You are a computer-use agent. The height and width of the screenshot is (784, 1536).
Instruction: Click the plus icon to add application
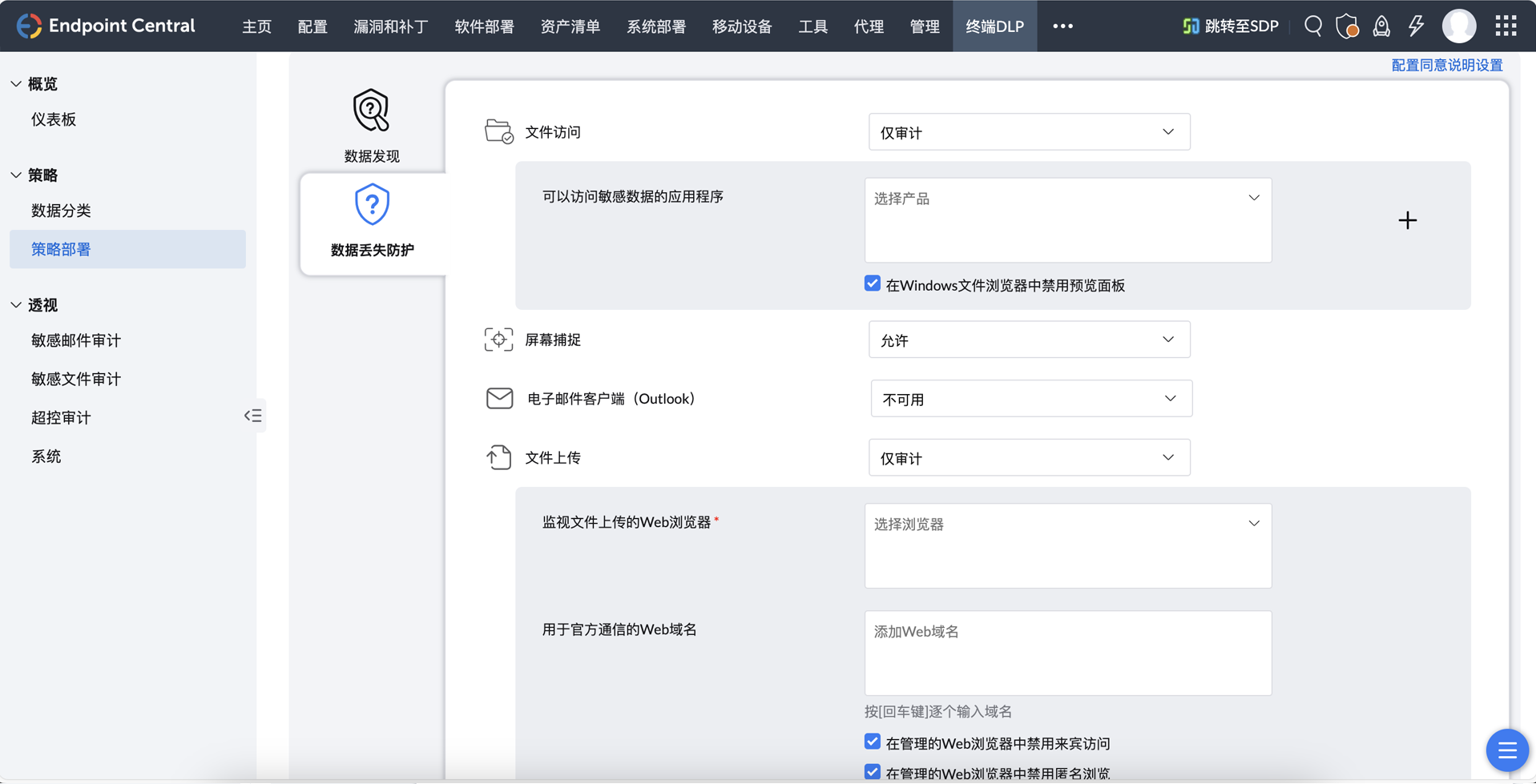(1407, 220)
